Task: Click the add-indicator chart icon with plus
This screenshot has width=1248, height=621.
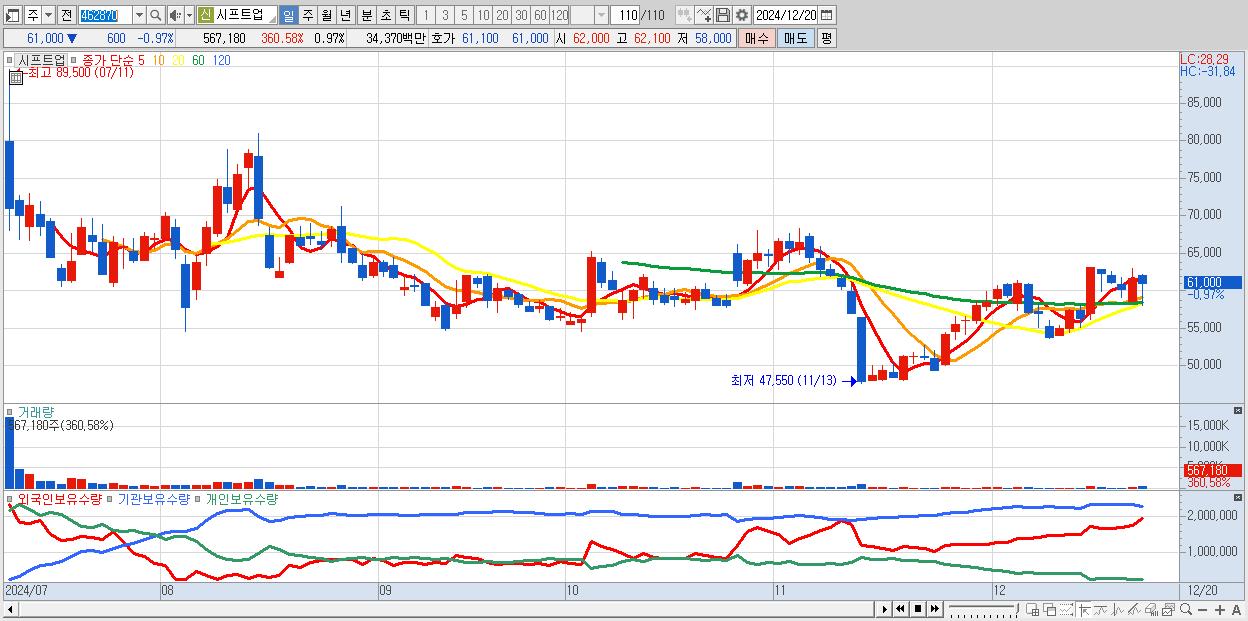Action: pos(704,15)
